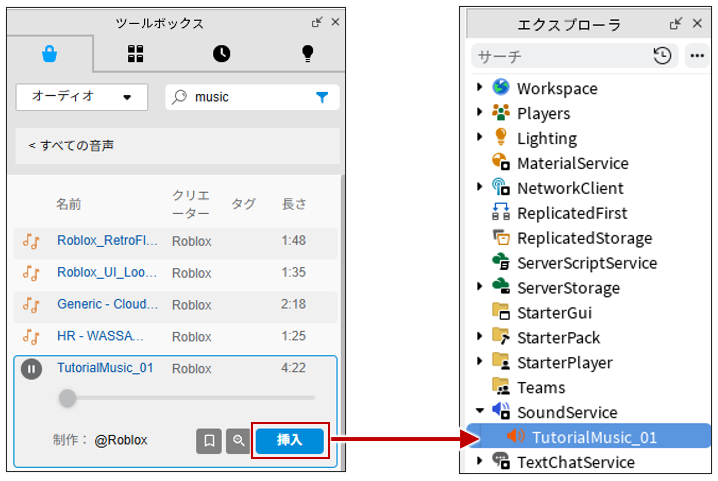Viewport: 718px width, 481px height.
Task: Click the StarterGui folder icon
Action: tap(500, 312)
